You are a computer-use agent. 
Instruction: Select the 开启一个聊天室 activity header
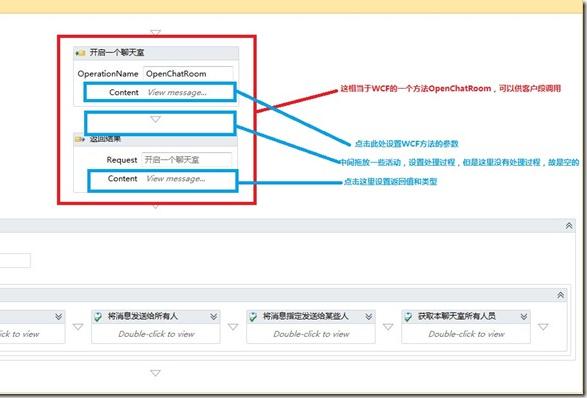point(156,53)
